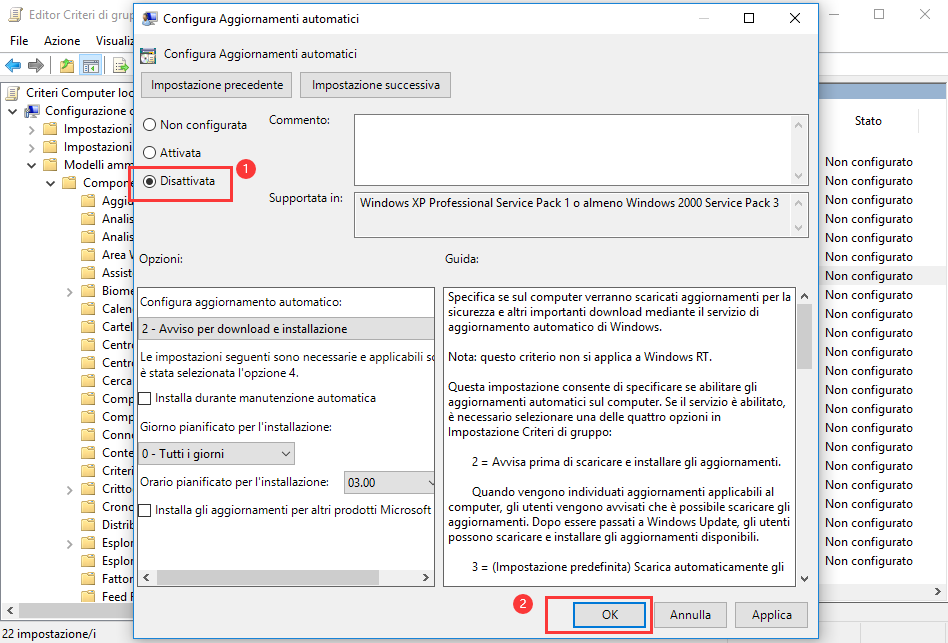Viewport: 948px width, 643px height.
Task: Click the folder icon next to Cartel
Action: click(88, 326)
